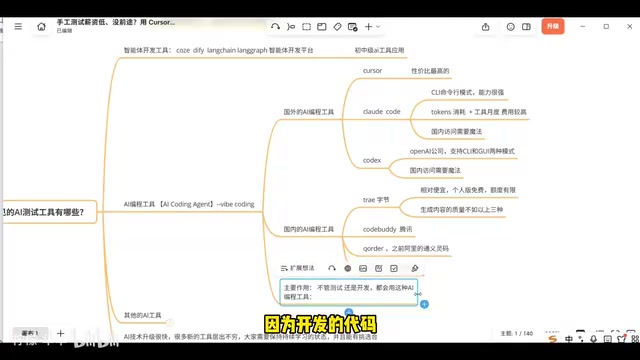640x360 pixels.
Task: Insert an image via floating toolbar
Action: point(363,268)
